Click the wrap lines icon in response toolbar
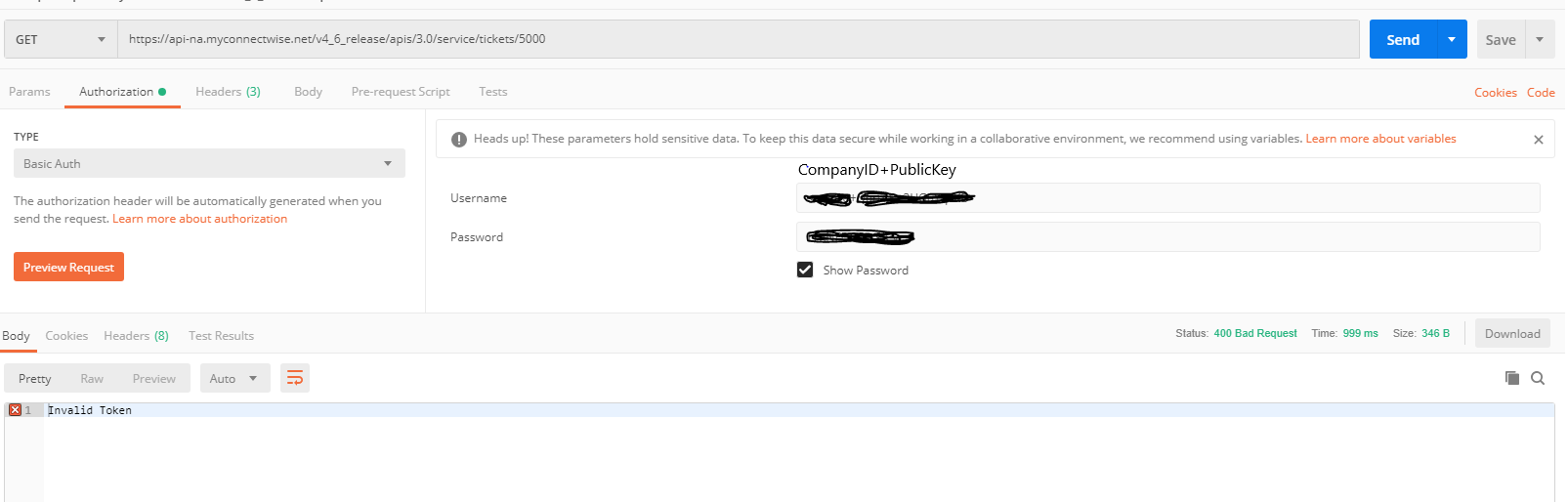This screenshot has height=502, width=1568. pos(295,378)
